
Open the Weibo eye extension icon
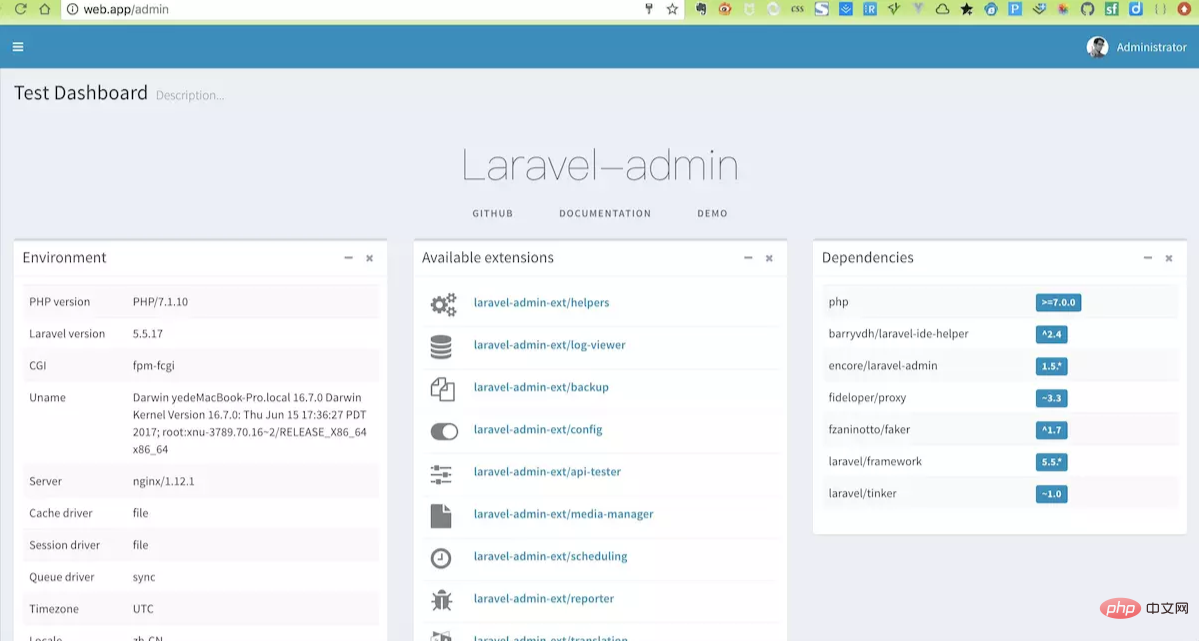click(x=725, y=9)
